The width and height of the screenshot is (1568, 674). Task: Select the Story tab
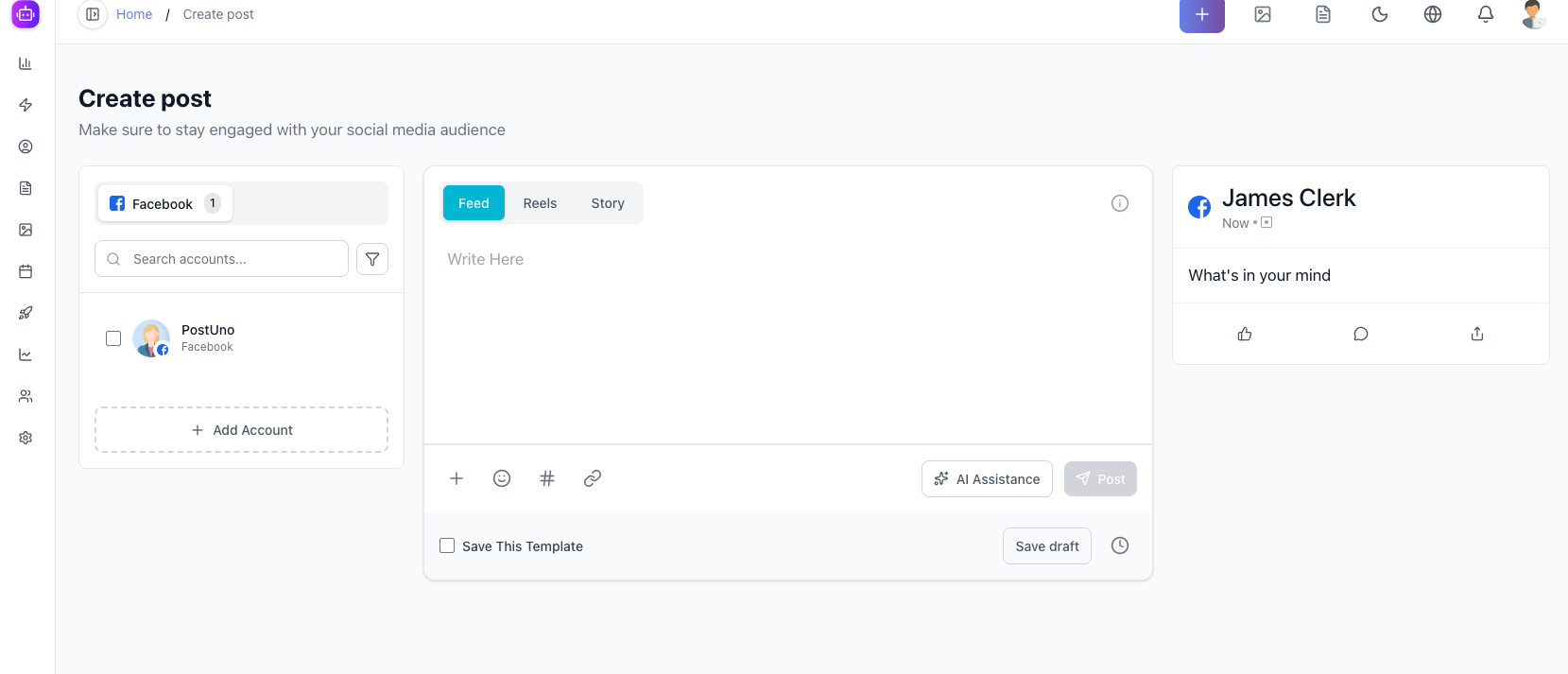(608, 203)
